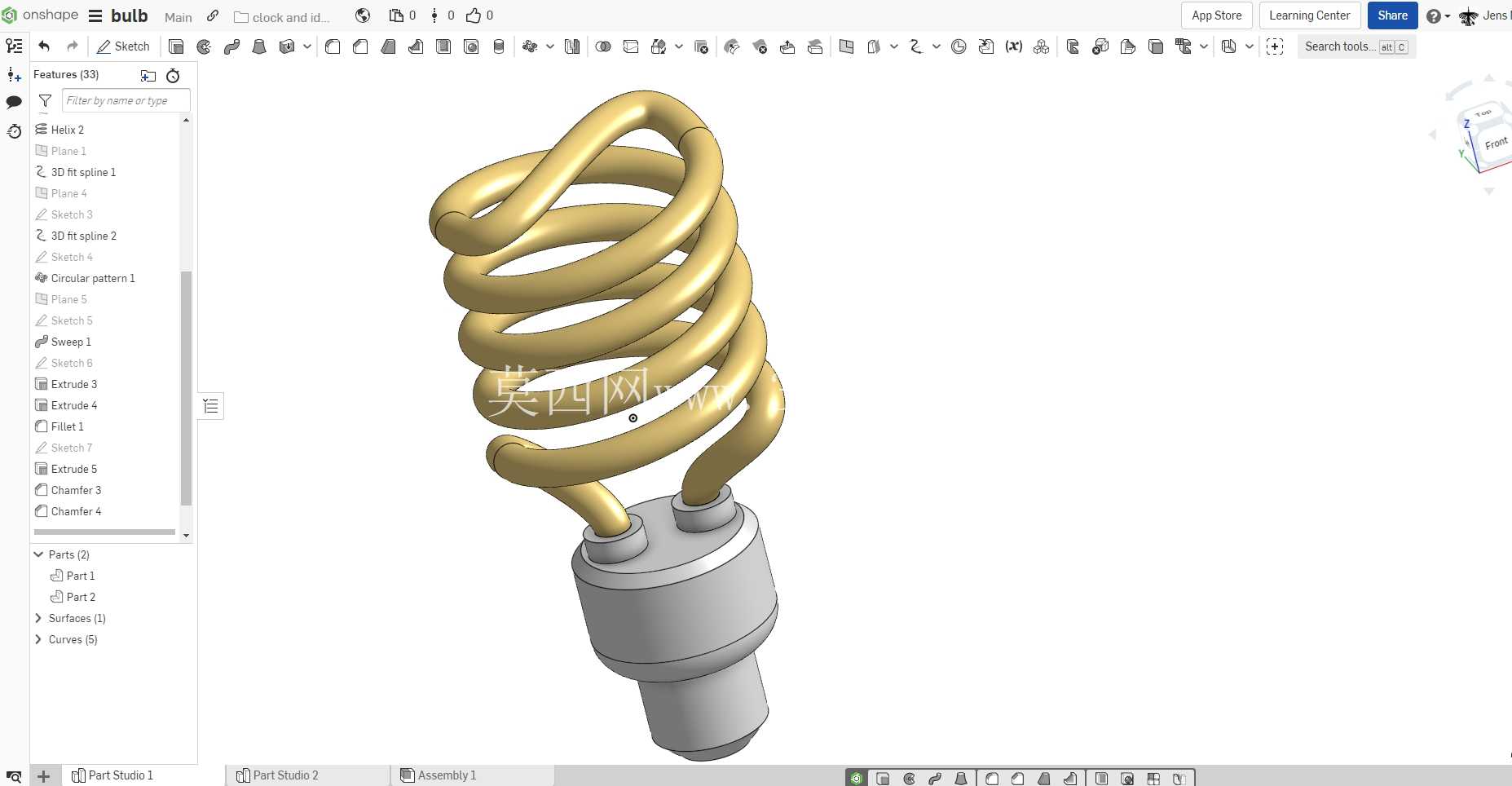The width and height of the screenshot is (1512, 786).
Task: Start a new Sketch
Action: click(x=123, y=46)
